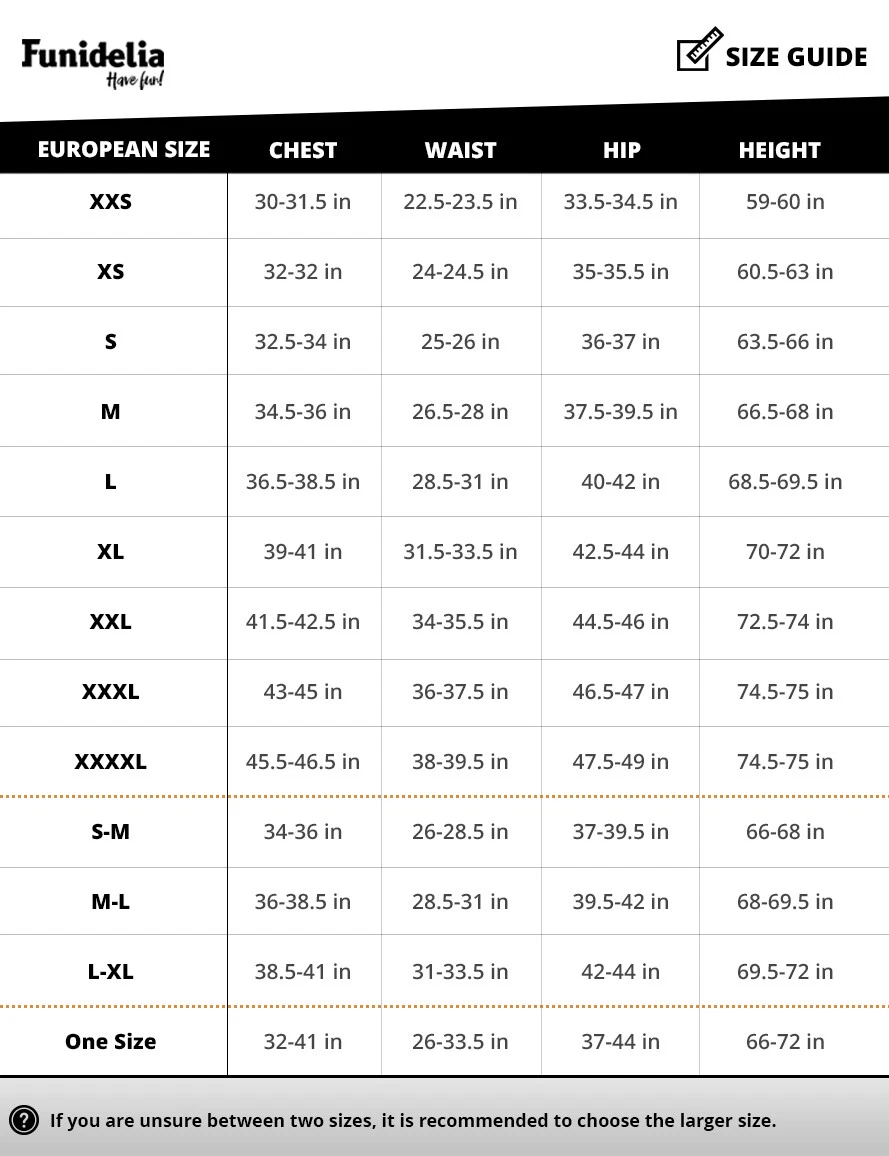Click the CHEST column header
This screenshot has width=889, height=1156.
tap(303, 150)
